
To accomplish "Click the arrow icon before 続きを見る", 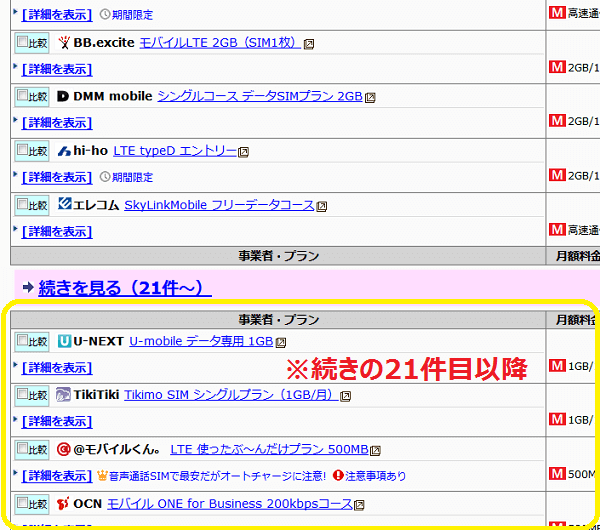I will [28, 287].
